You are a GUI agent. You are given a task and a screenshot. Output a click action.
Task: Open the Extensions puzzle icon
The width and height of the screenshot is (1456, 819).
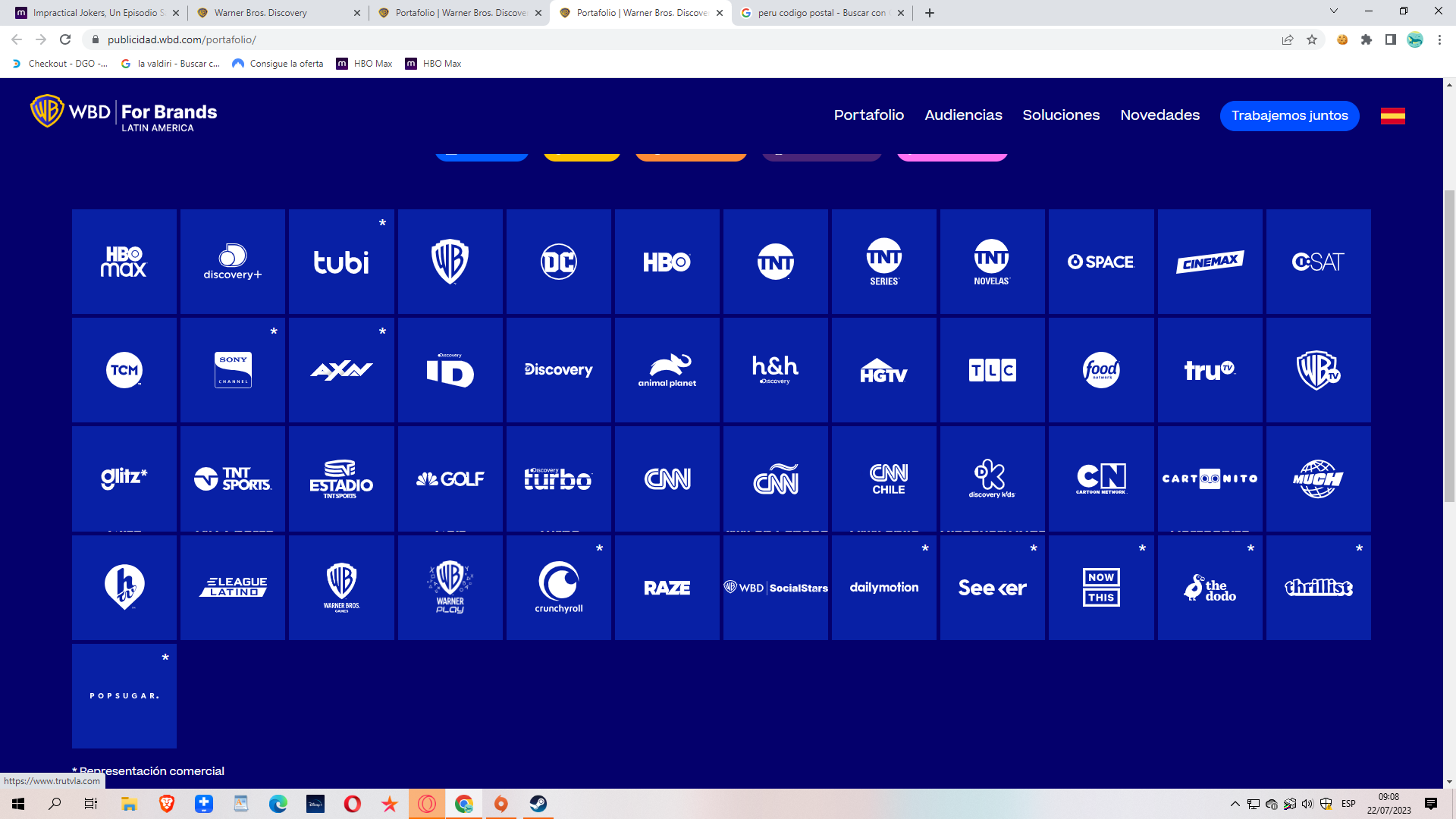point(1367,39)
